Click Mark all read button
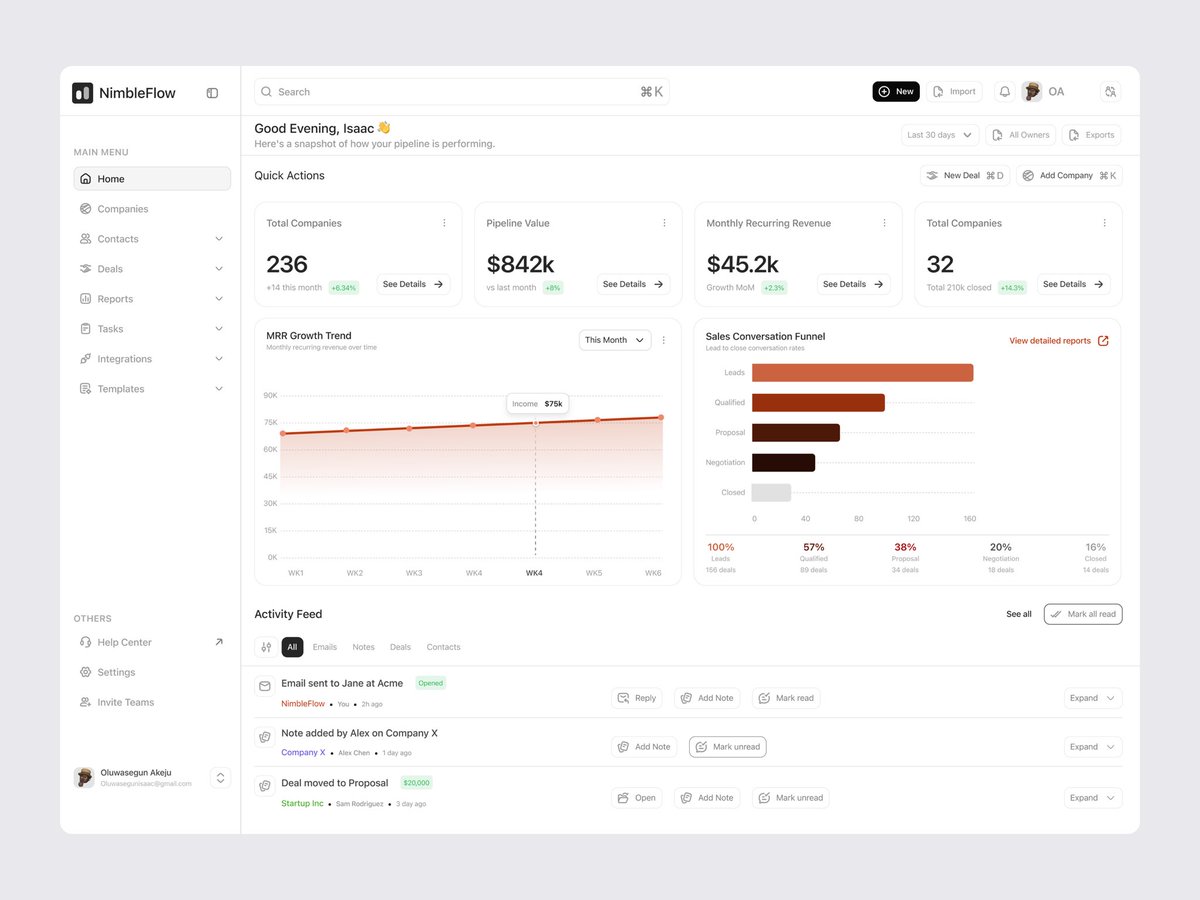This screenshot has width=1200, height=900. (1083, 614)
